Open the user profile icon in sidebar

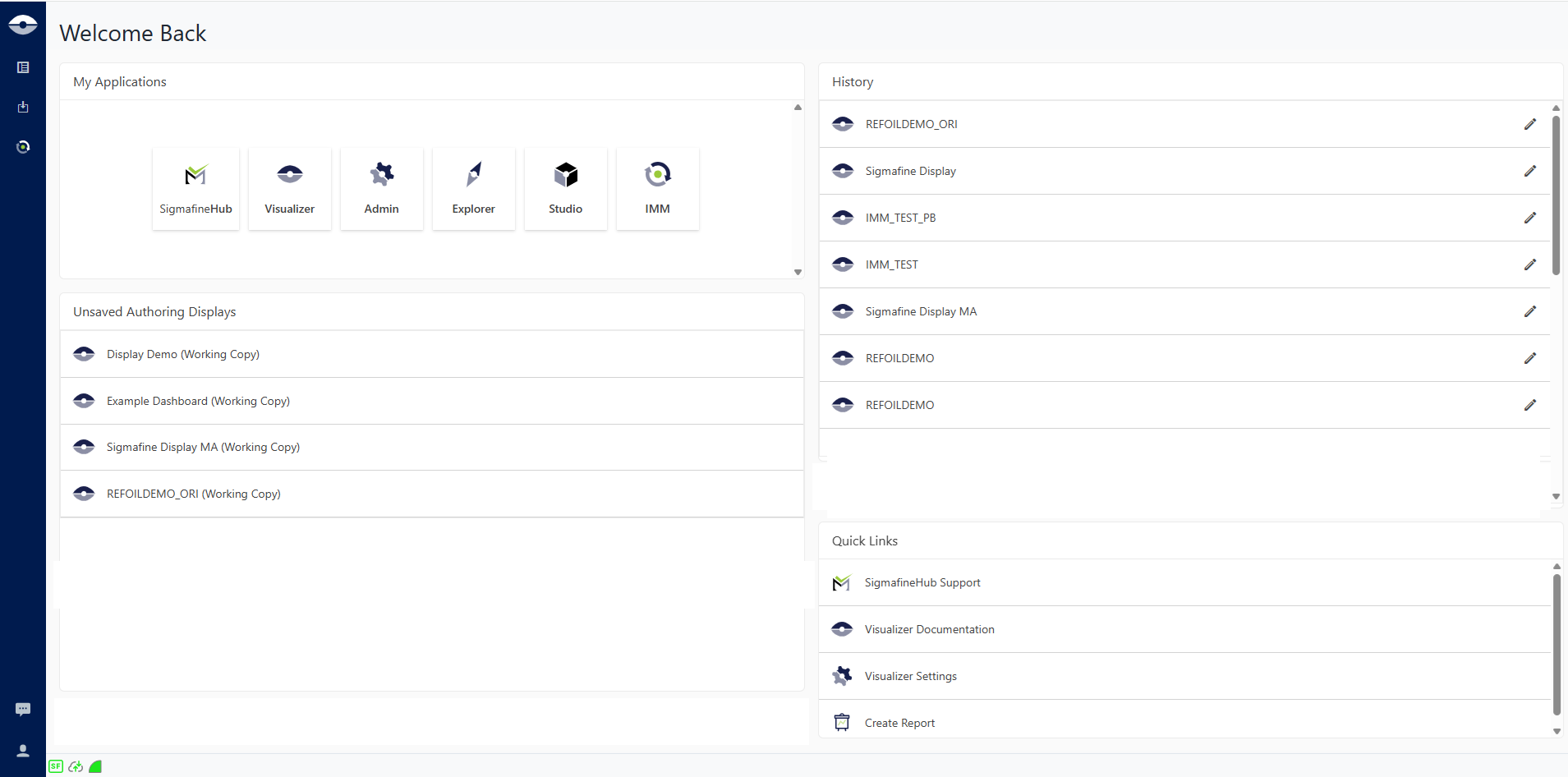(23, 750)
